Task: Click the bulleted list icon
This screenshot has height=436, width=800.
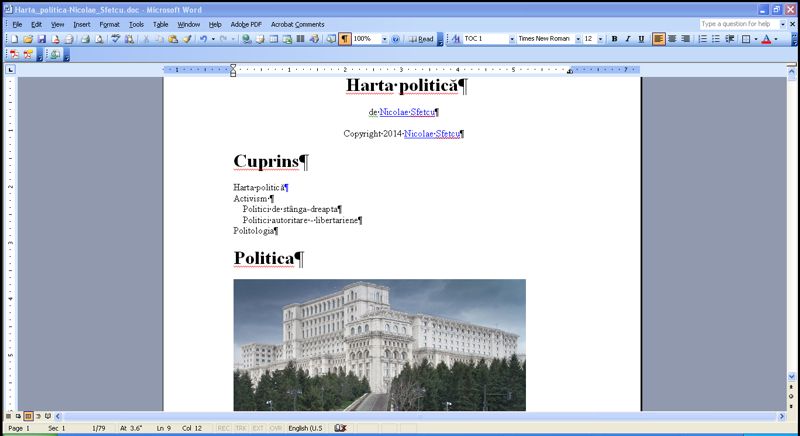Action: [x=716, y=39]
